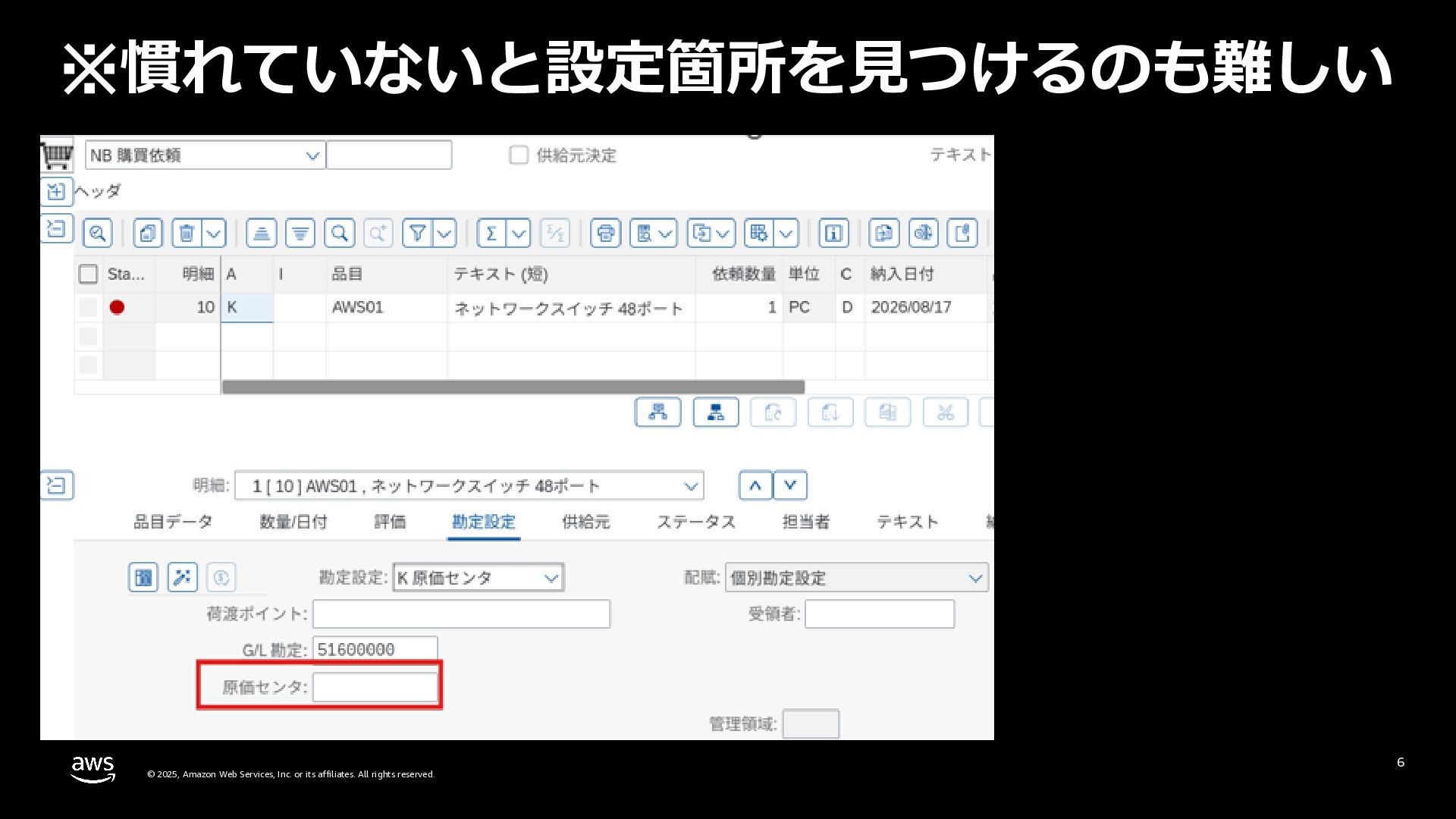Click the delivery date 2026/08/17
Image resolution: width=1456 pixels, height=819 pixels.
coord(926,308)
